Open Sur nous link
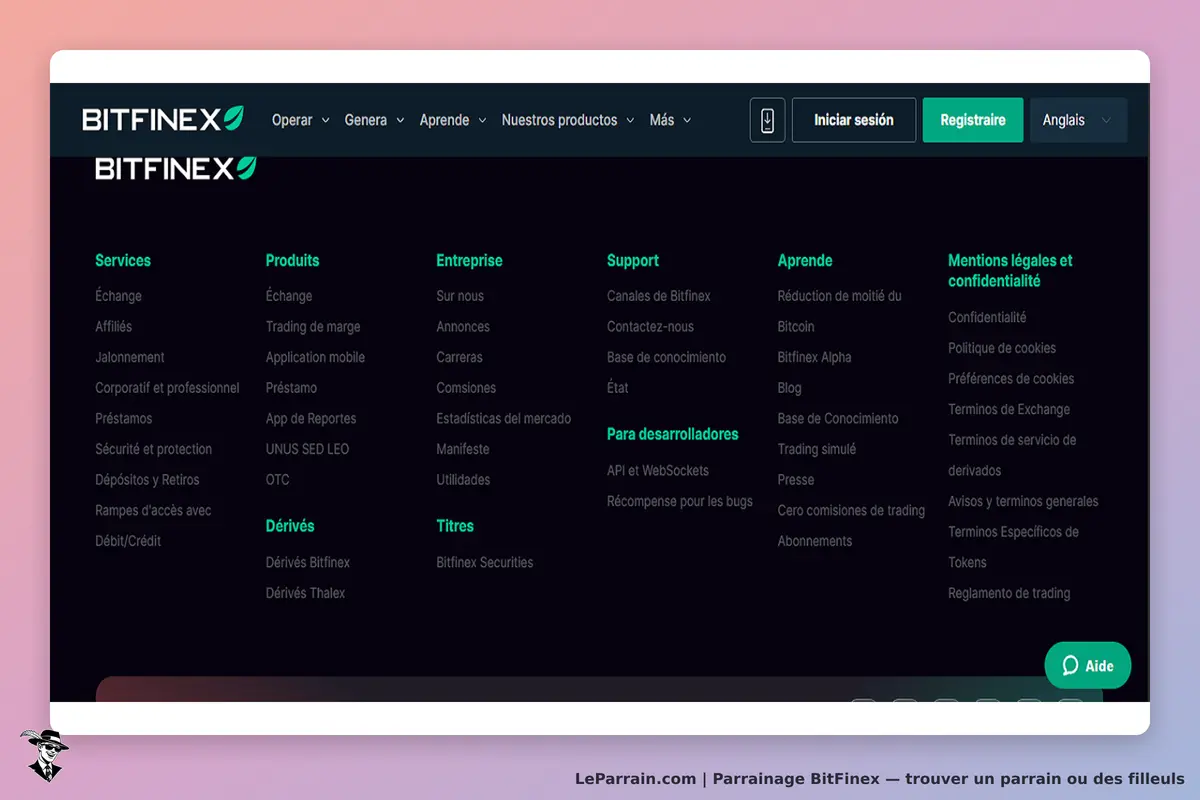This screenshot has height=800, width=1200. point(460,296)
